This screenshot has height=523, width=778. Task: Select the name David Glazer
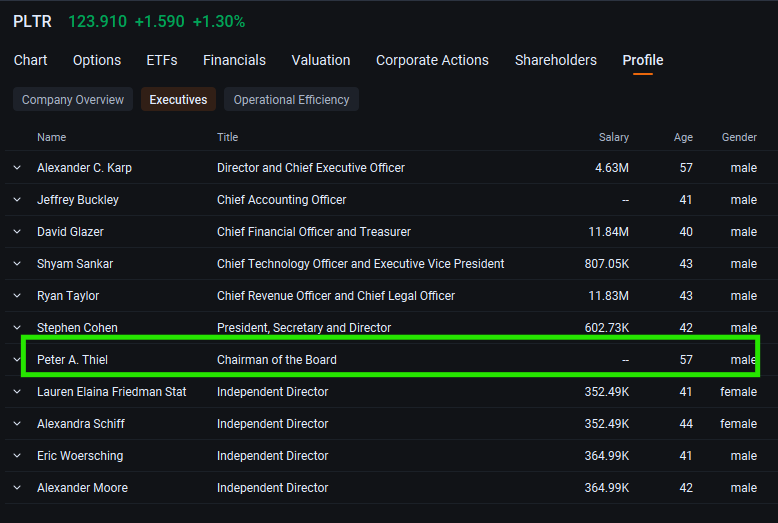click(70, 232)
